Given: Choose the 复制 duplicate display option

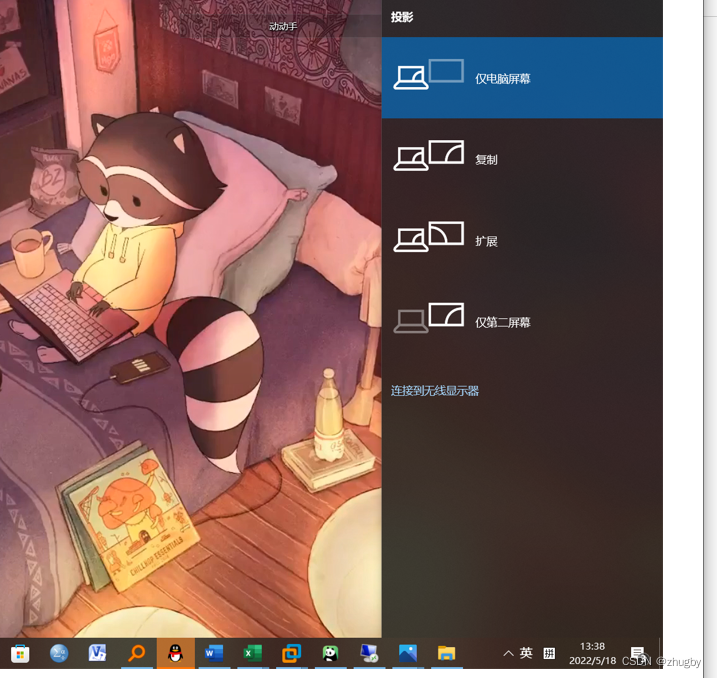Looking at the screenshot, I should [x=522, y=159].
